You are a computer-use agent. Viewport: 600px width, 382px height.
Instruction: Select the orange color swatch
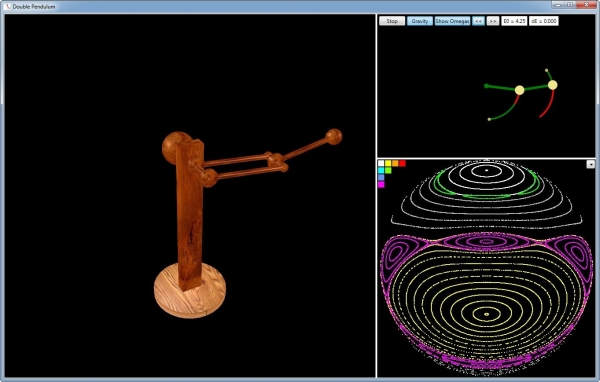[x=395, y=163]
